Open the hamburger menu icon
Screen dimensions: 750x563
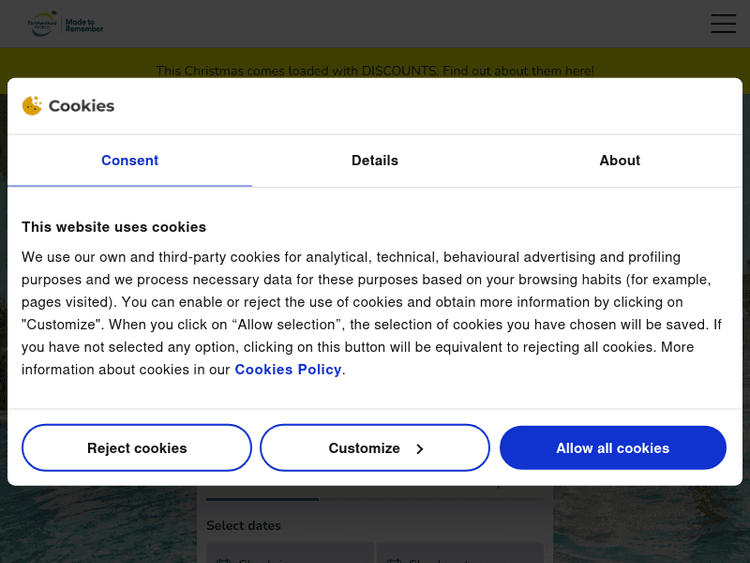(x=723, y=24)
